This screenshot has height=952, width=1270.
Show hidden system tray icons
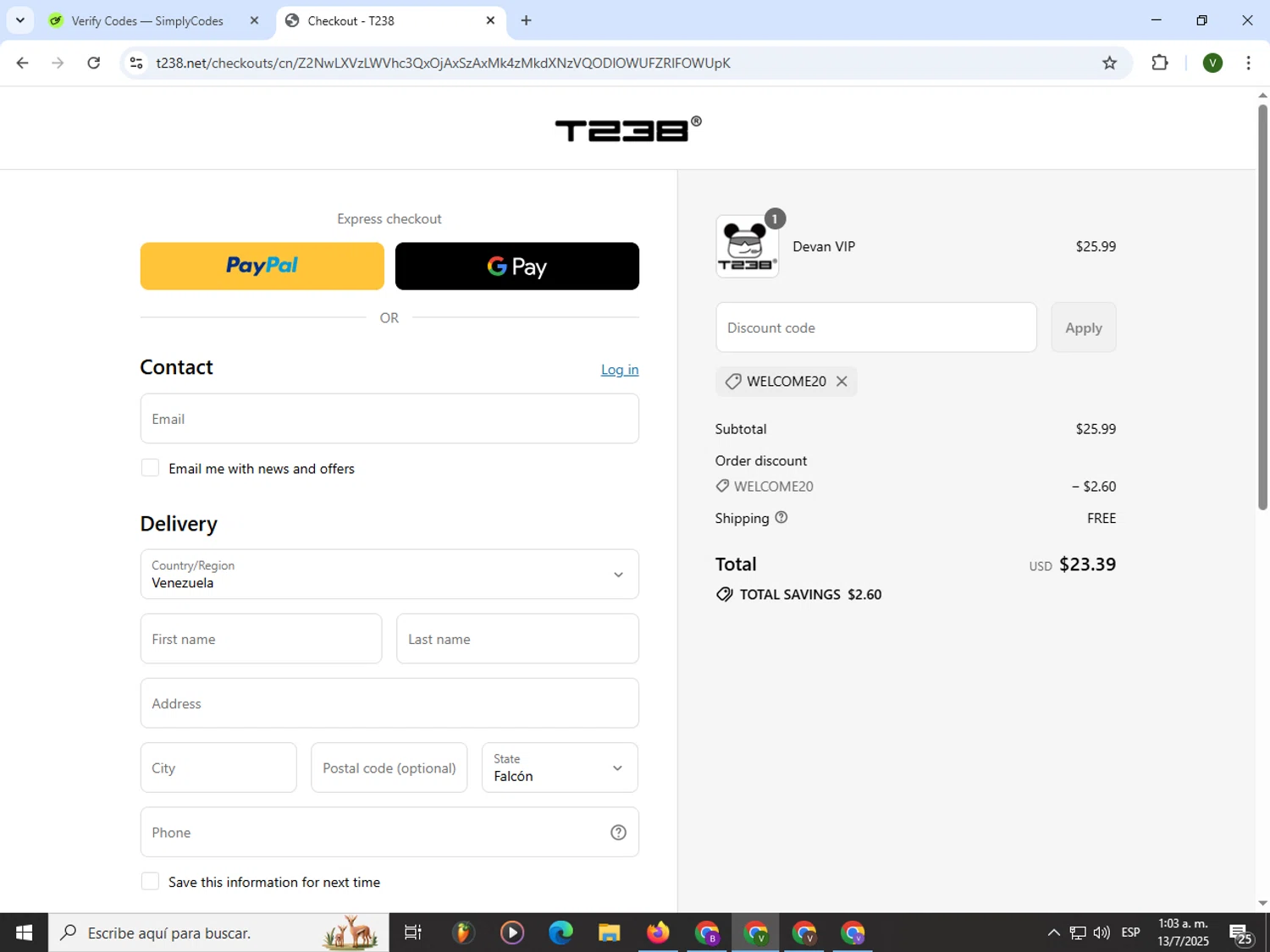pyautogui.click(x=1053, y=933)
